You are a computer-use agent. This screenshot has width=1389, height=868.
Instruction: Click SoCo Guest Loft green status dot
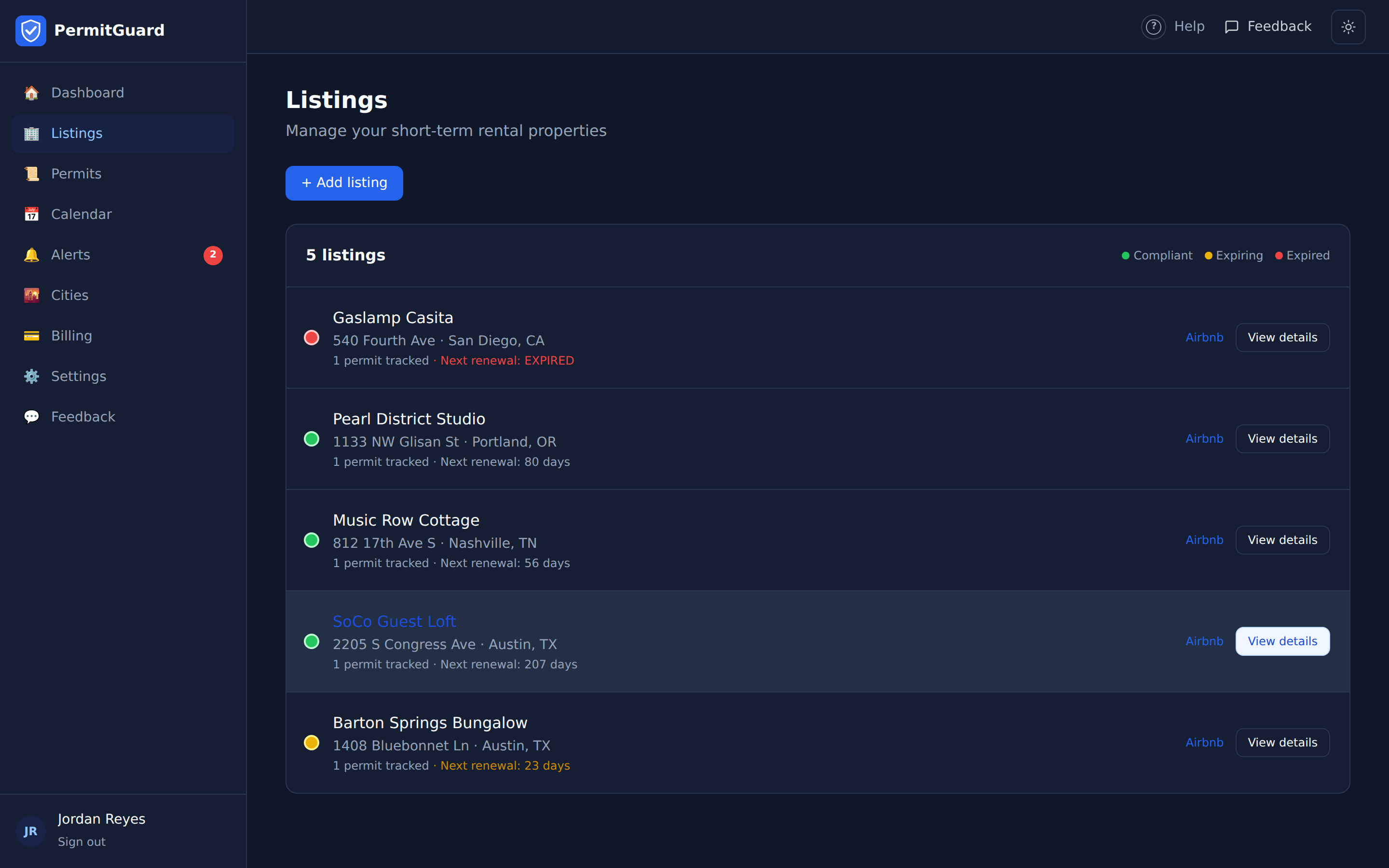click(312, 641)
